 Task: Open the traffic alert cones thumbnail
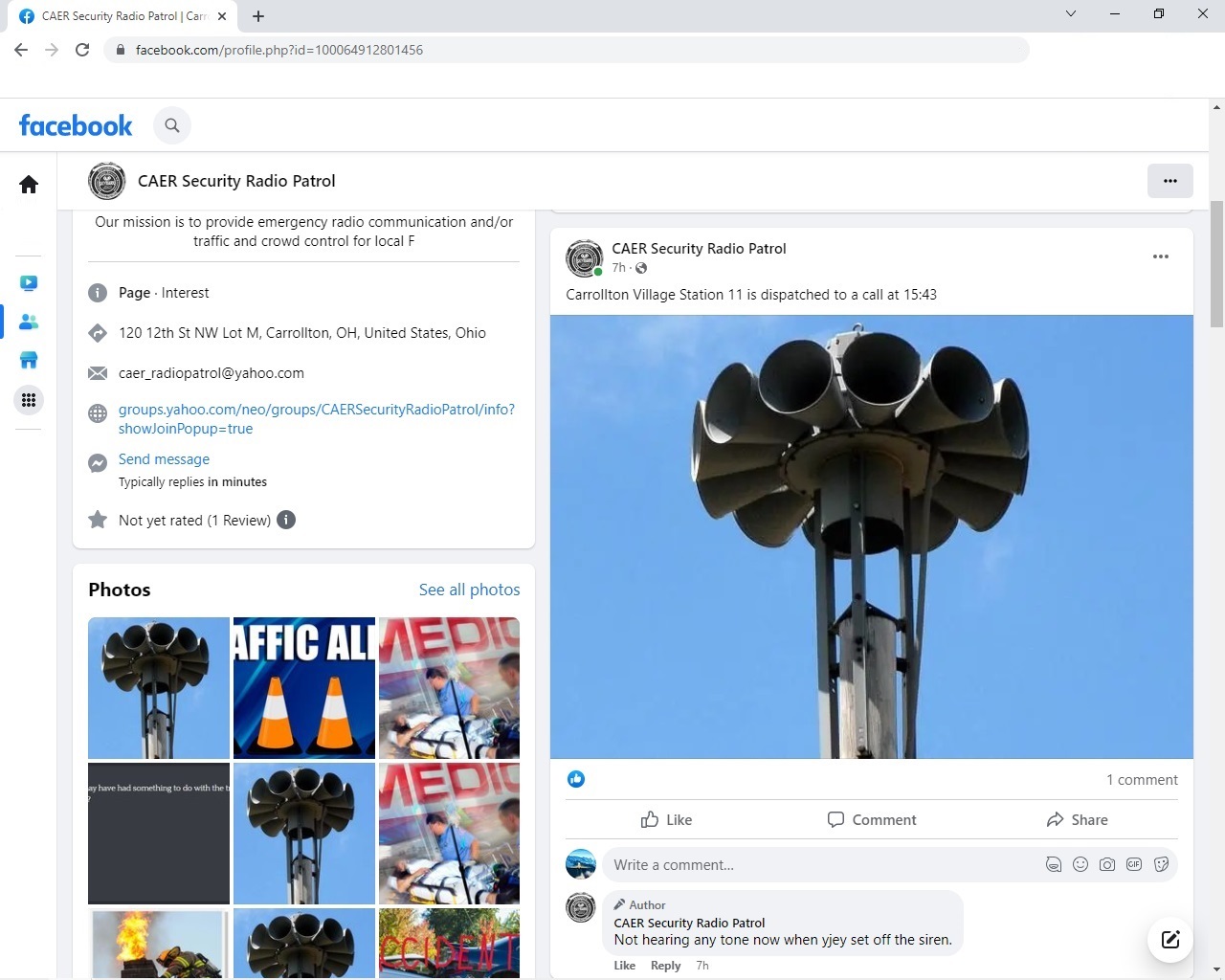pyautogui.click(x=304, y=688)
